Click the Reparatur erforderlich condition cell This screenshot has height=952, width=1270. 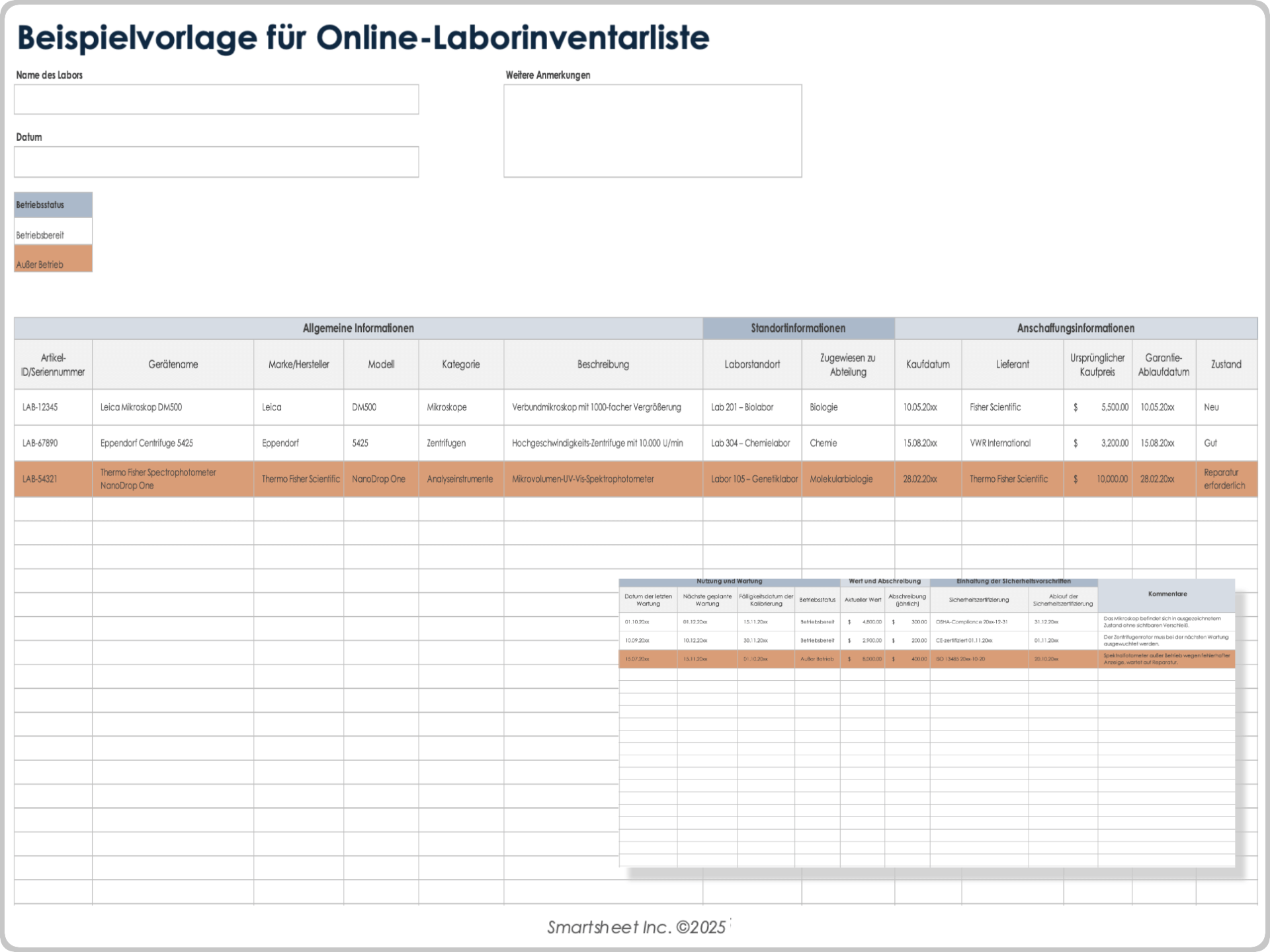point(1224,479)
